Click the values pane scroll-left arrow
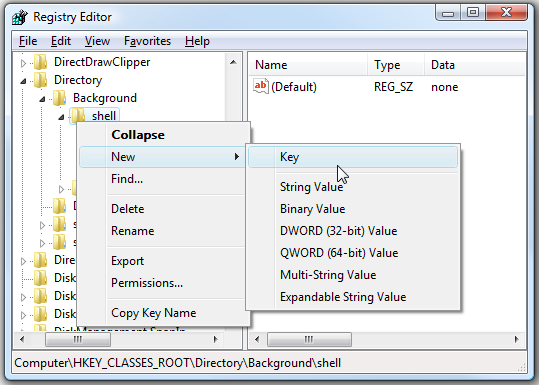Viewport: 539px width, 385px height. [x=257, y=340]
